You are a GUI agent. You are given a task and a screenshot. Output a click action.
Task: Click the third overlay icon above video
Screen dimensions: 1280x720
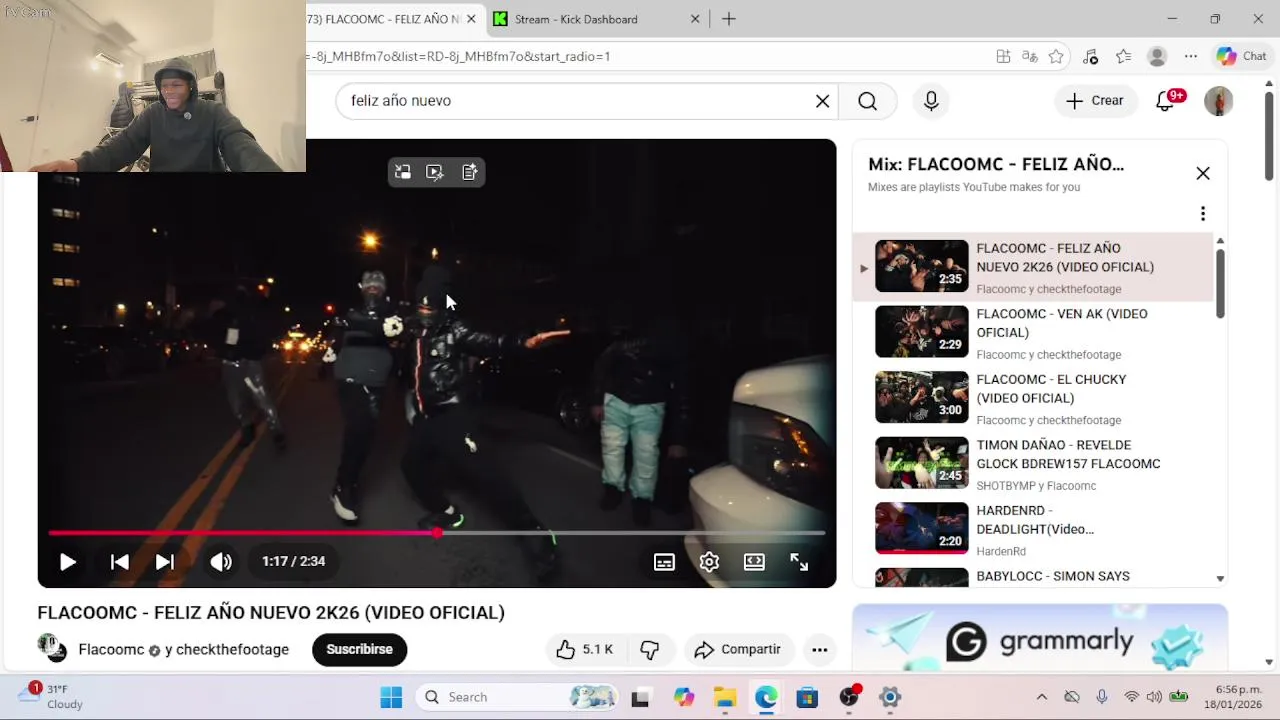(x=469, y=172)
